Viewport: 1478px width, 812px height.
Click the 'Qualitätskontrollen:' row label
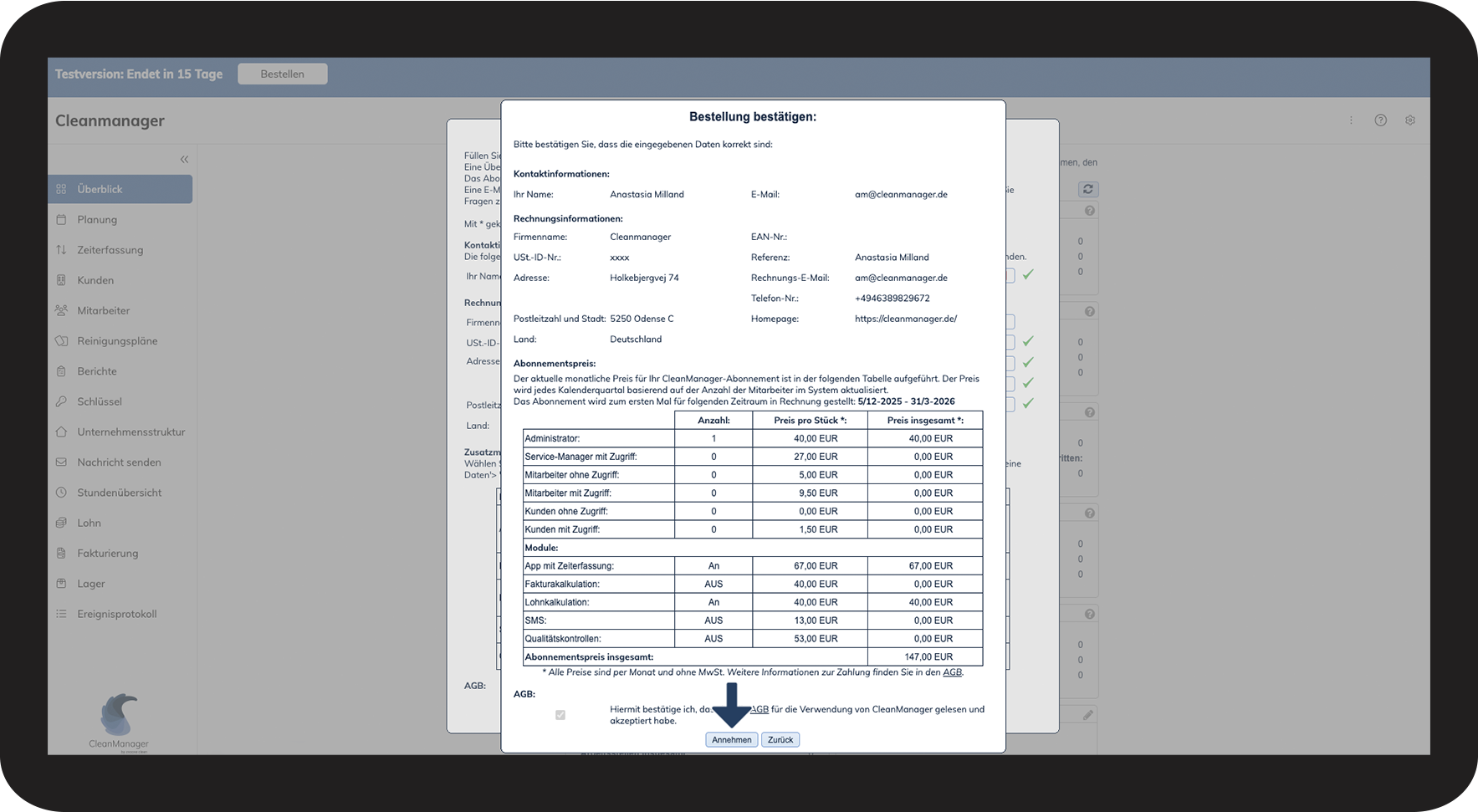(563, 639)
